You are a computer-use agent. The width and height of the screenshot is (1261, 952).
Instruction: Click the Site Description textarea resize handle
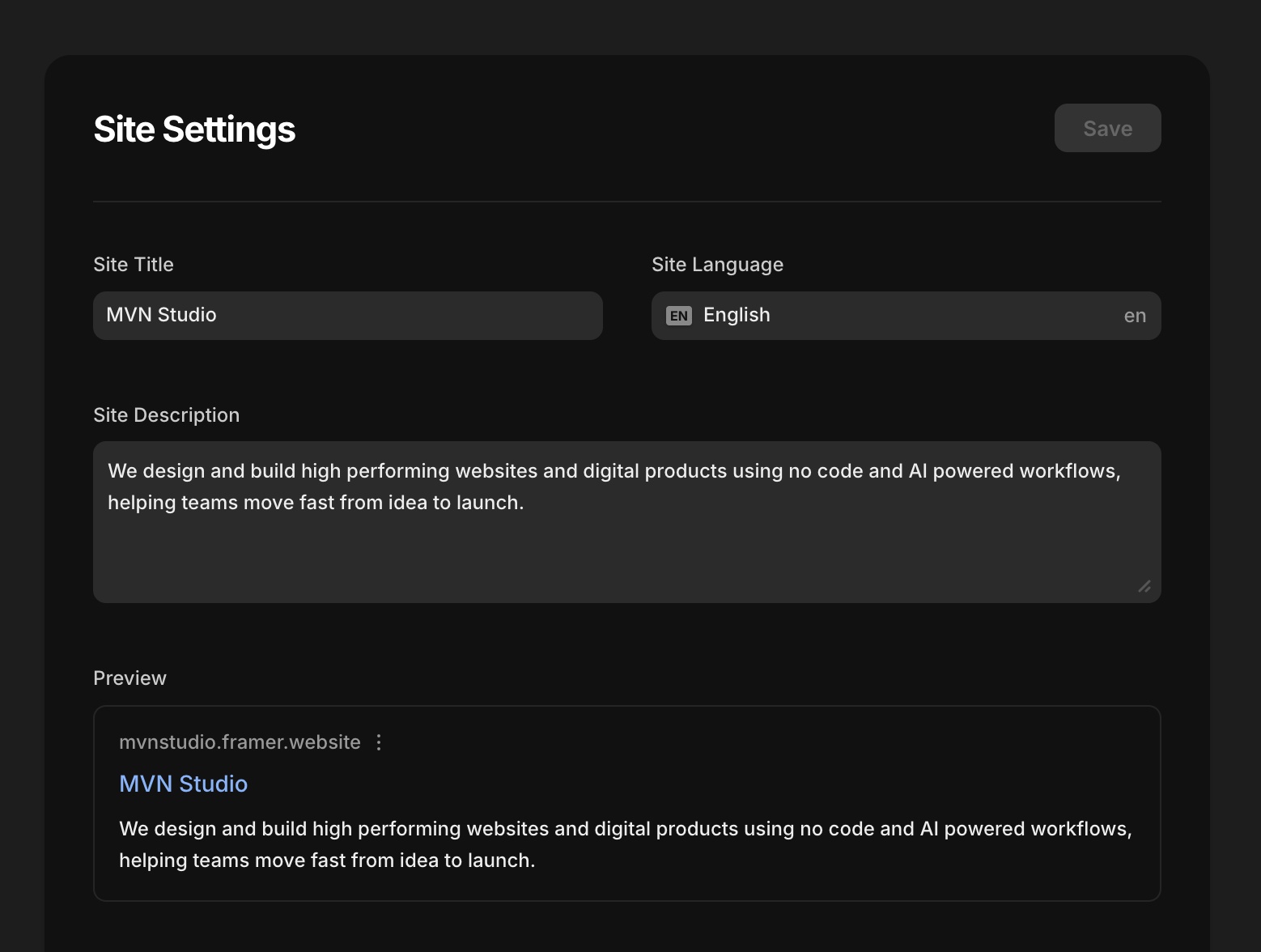tap(1144, 586)
